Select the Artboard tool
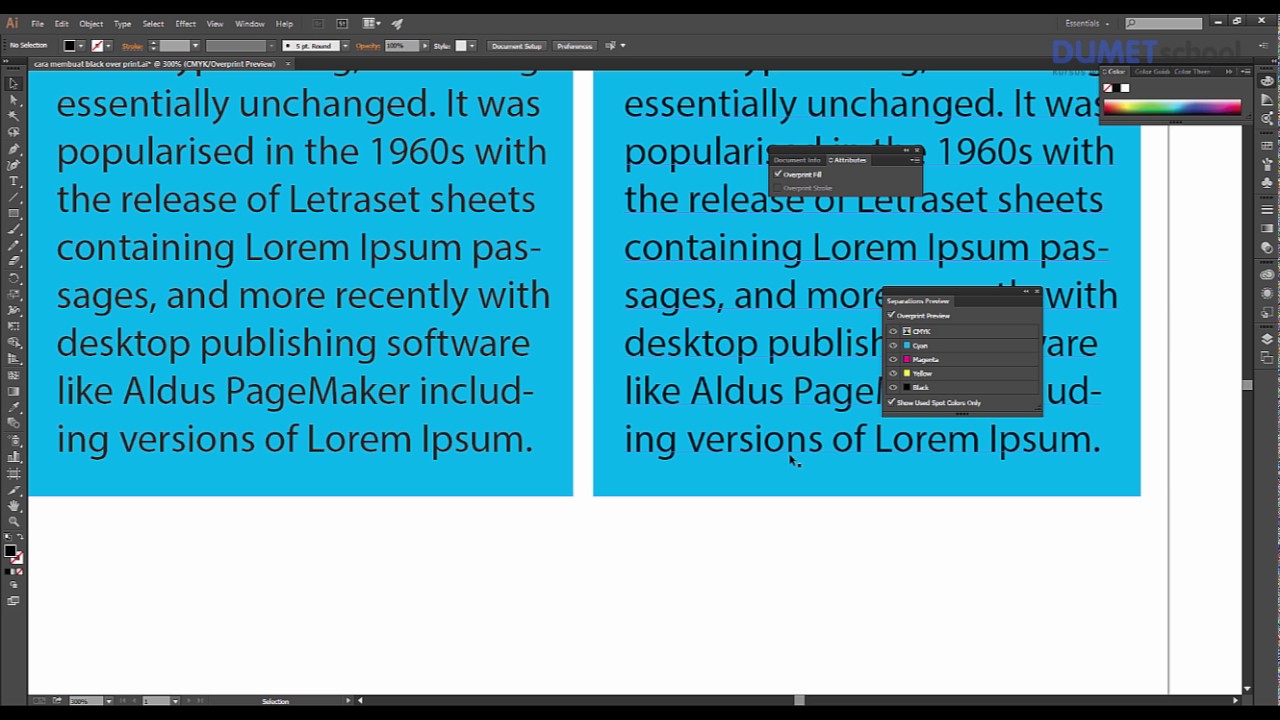1280x720 pixels. (x=13, y=473)
